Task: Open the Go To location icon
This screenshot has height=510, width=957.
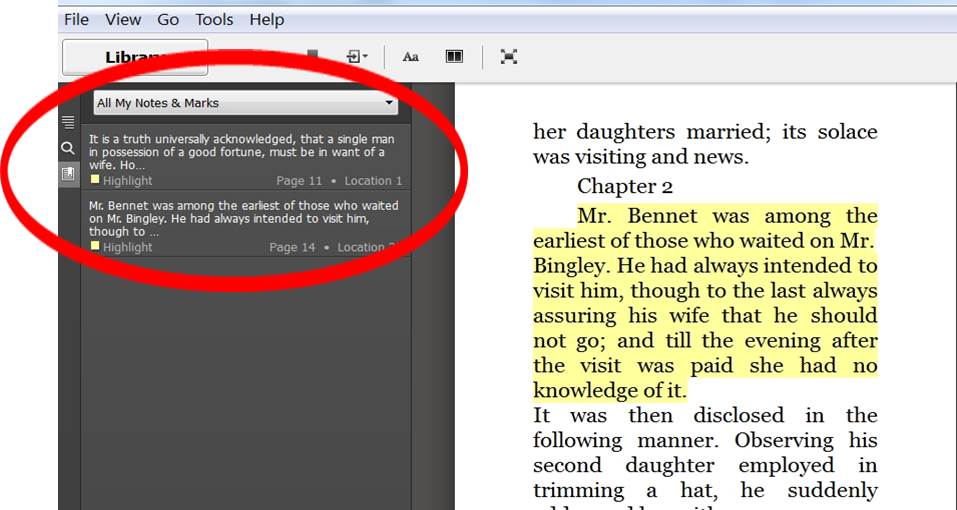Action: (x=357, y=57)
